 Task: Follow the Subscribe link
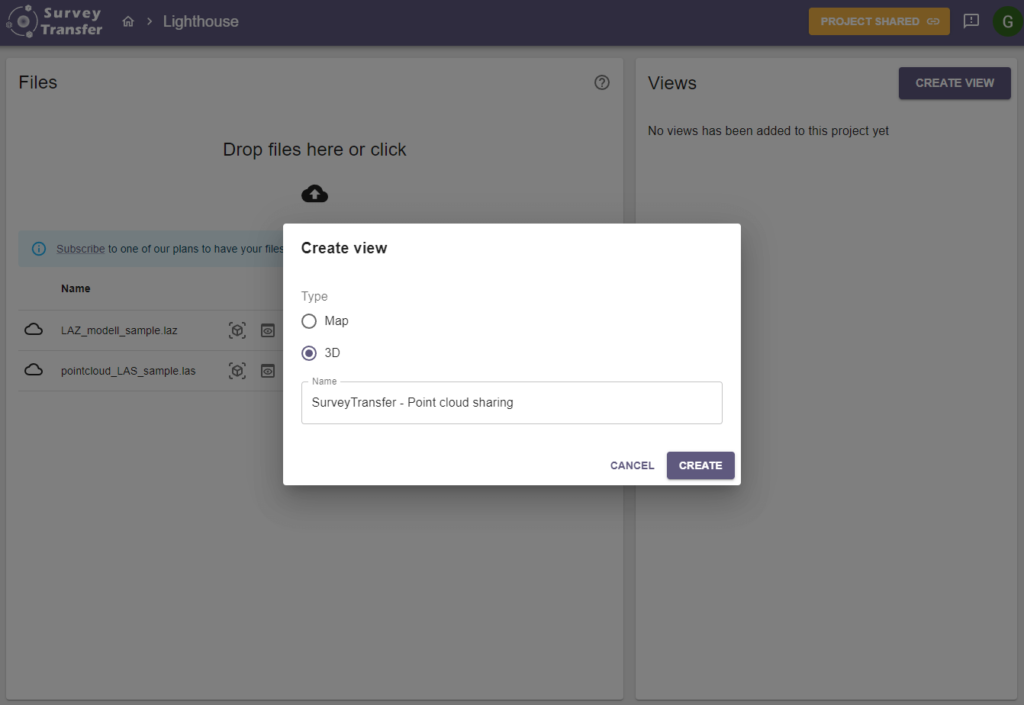[80, 249]
